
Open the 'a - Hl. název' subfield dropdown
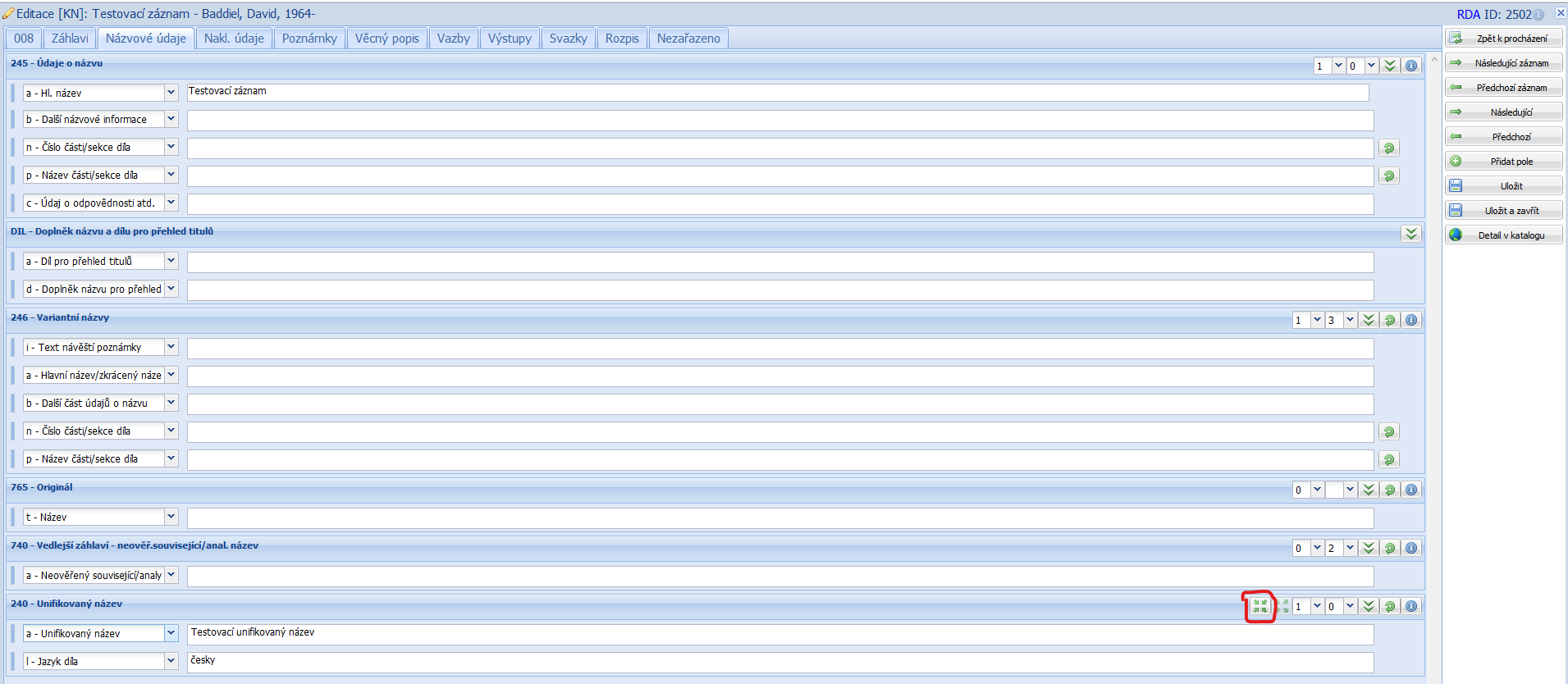(171, 93)
